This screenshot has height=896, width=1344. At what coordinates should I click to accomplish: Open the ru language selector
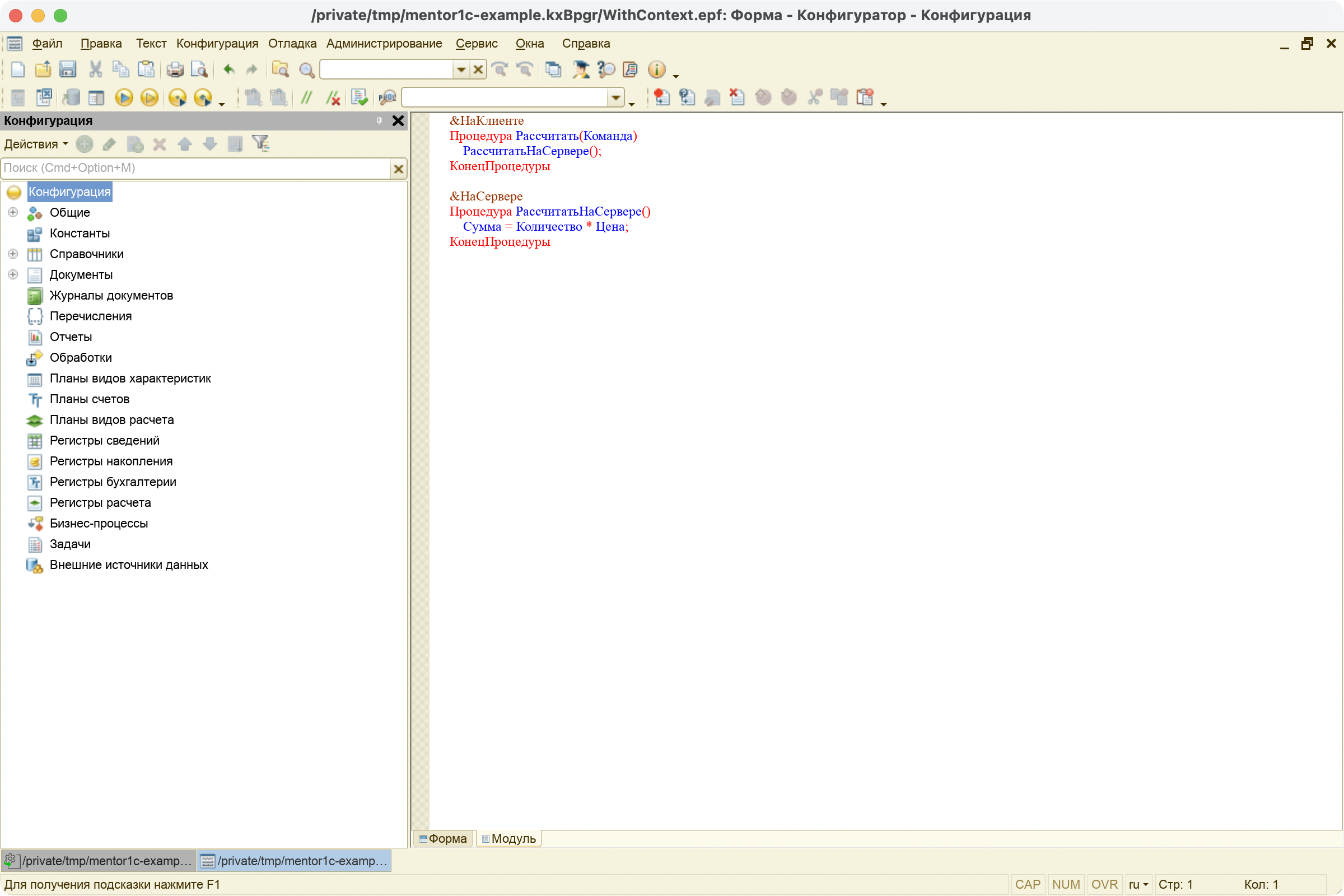[x=1138, y=884]
